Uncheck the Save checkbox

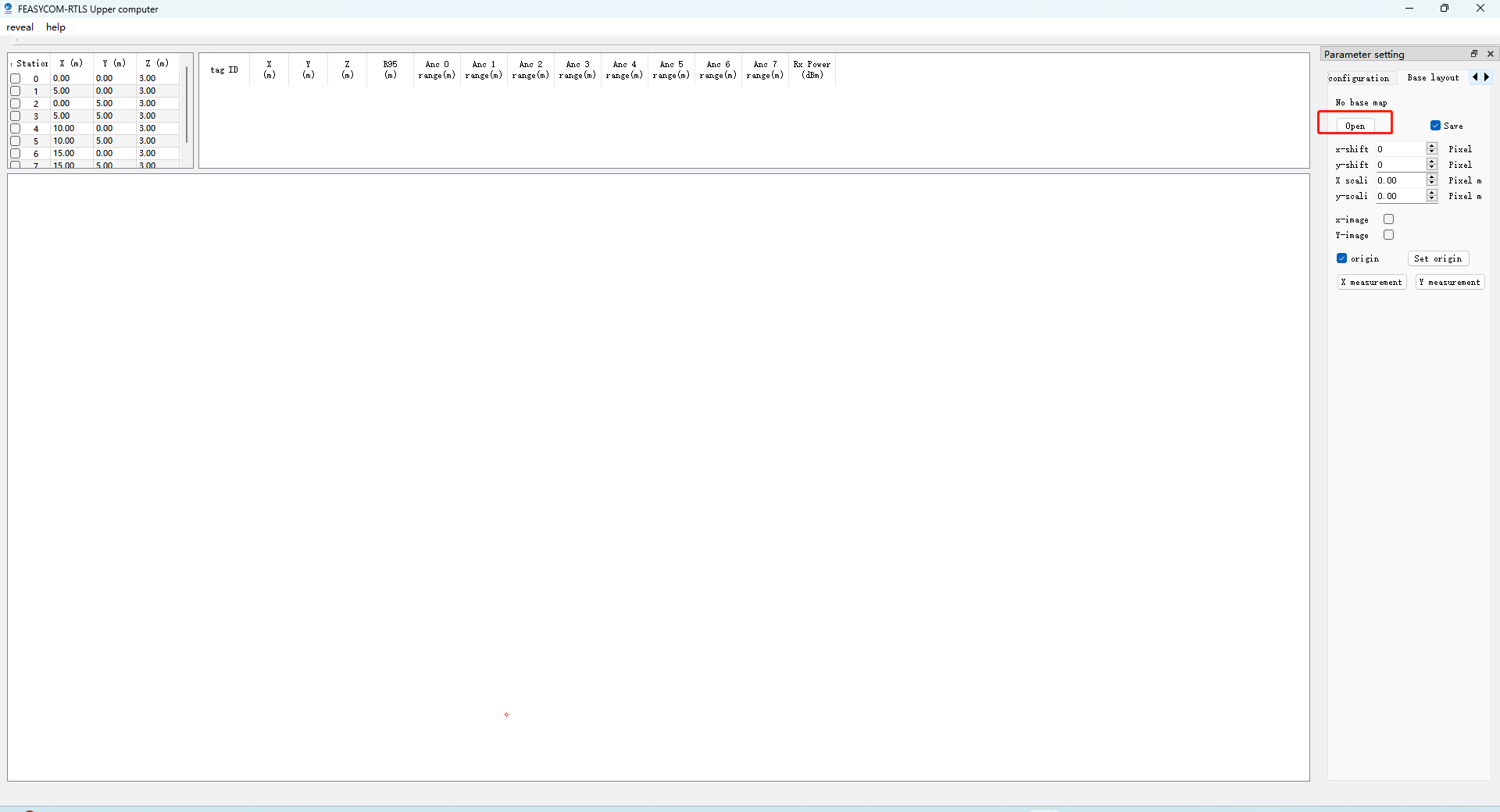click(x=1435, y=126)
